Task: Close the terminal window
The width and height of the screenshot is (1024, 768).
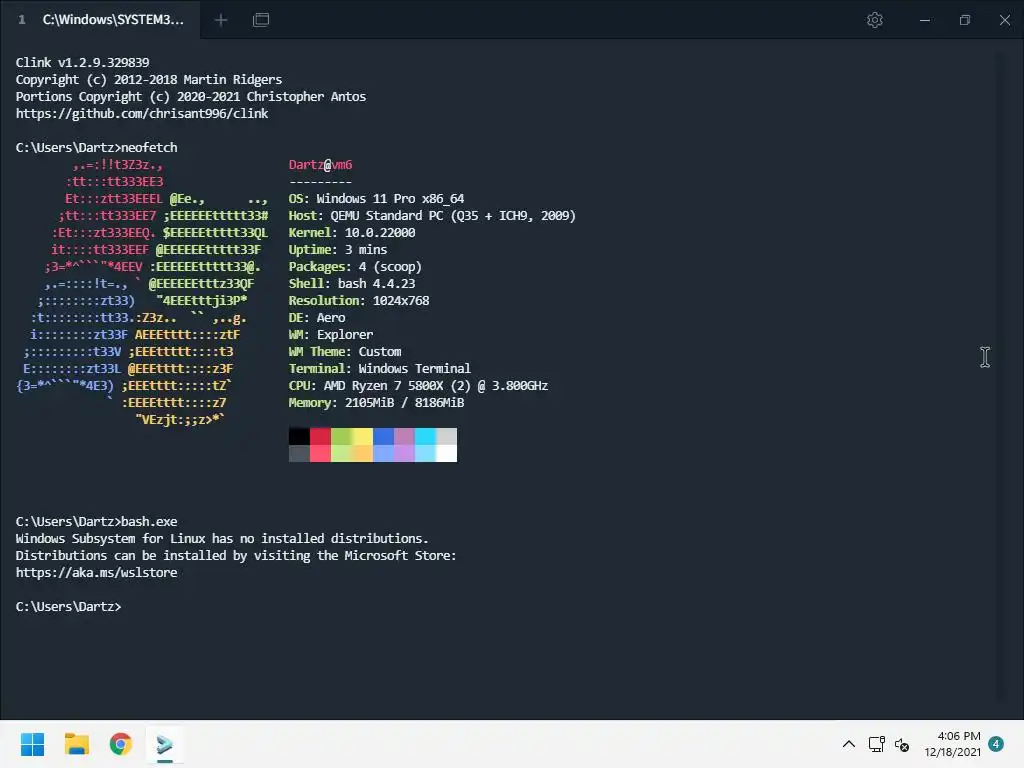Action: pos(1004,20)
